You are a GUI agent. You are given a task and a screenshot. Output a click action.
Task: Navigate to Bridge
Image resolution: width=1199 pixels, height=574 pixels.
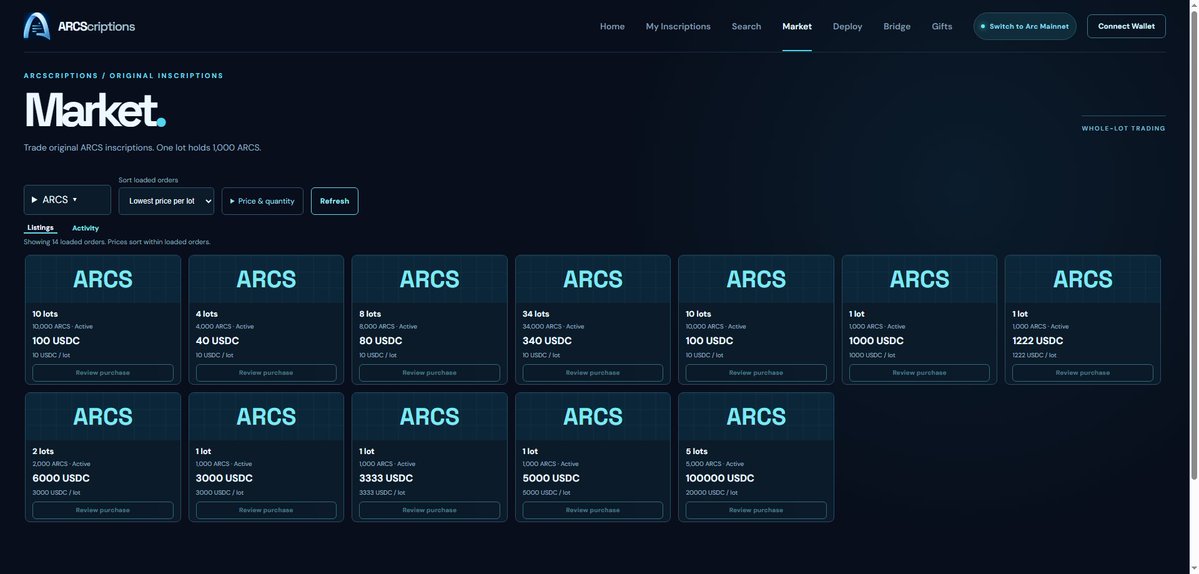coord(896,26)
